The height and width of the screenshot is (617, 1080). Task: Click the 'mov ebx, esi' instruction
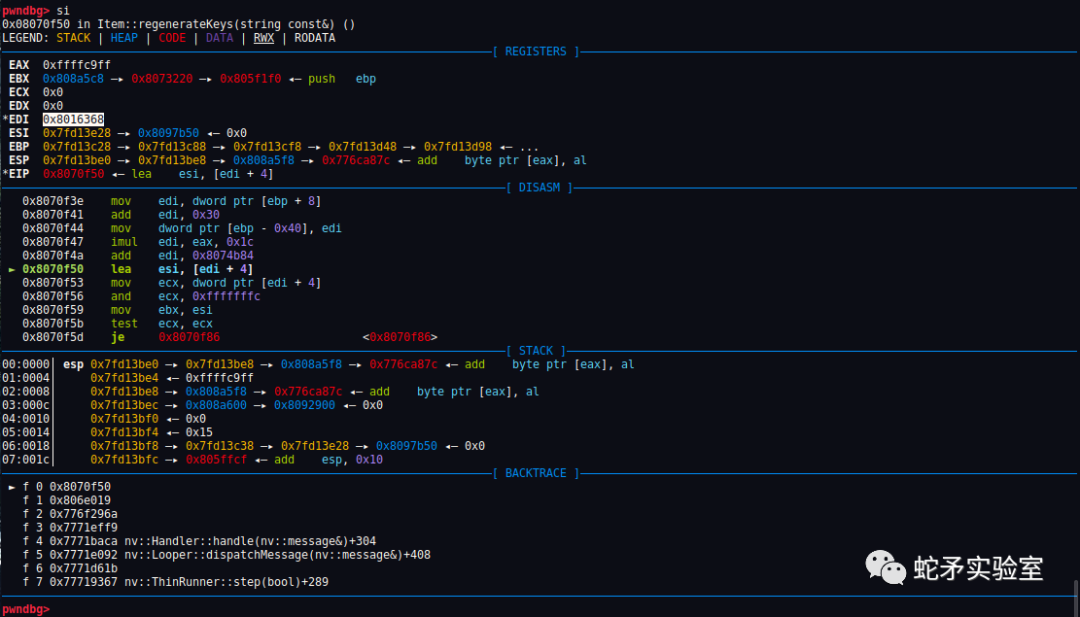click(x=161, y=311)
